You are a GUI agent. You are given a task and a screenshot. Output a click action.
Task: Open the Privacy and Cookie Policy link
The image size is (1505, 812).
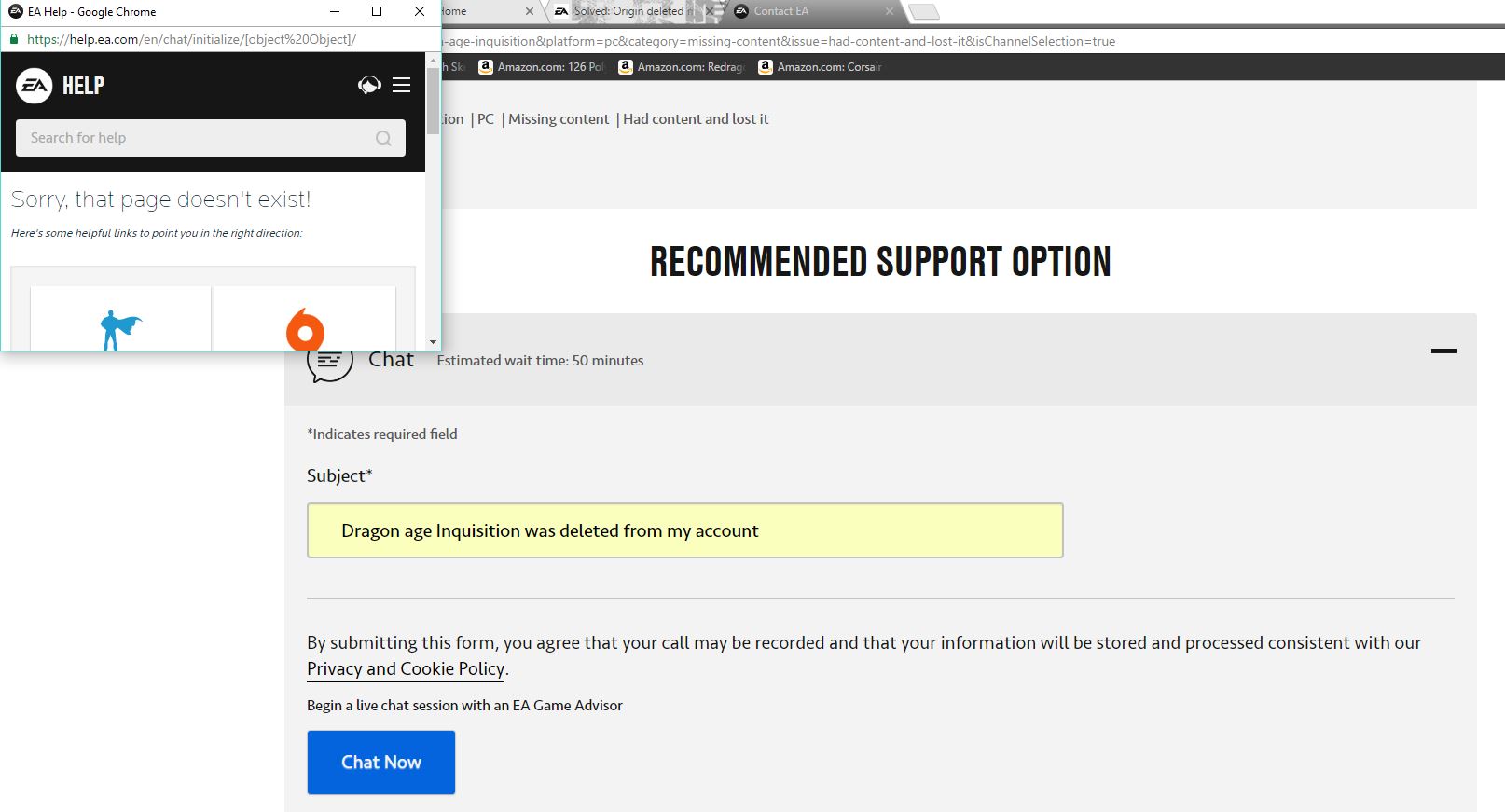coord(406,669)
